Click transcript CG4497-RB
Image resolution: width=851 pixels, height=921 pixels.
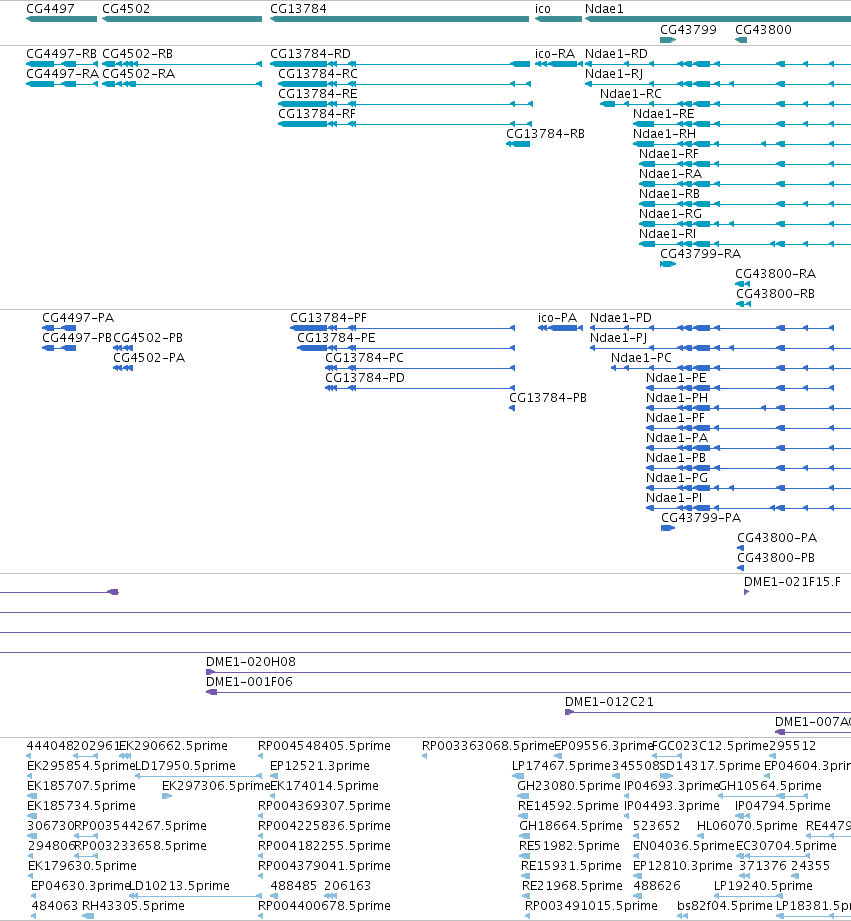[x=62, y=54]
